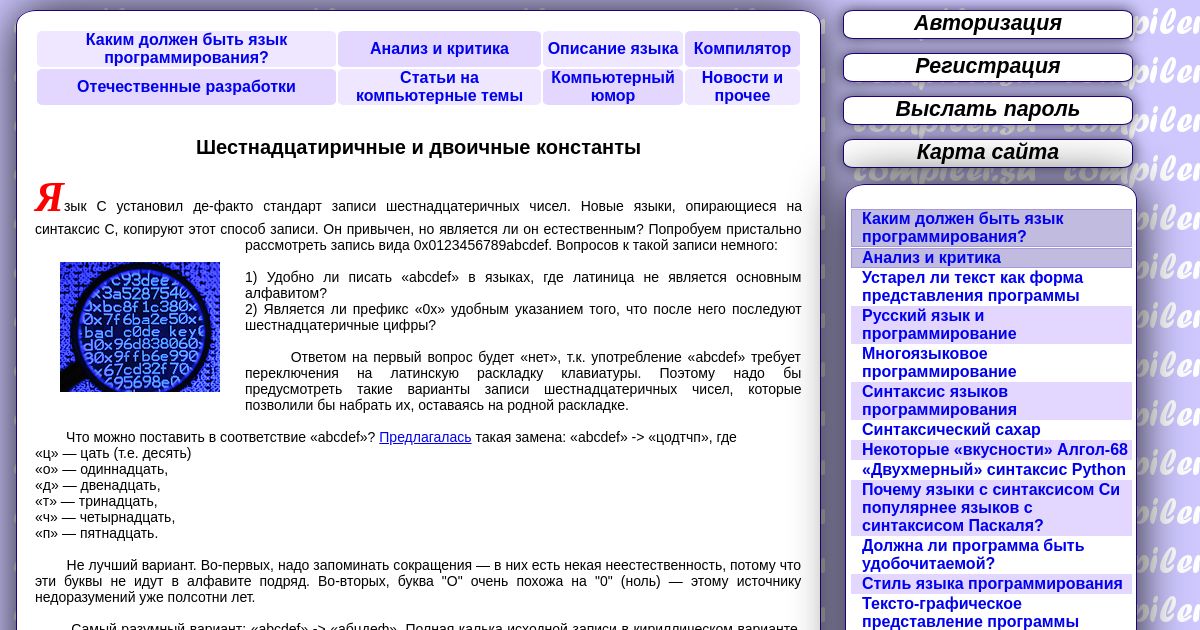Click «Выслать пароль» button
This screenshot has height=630, width=1200.
click(988, 110)
